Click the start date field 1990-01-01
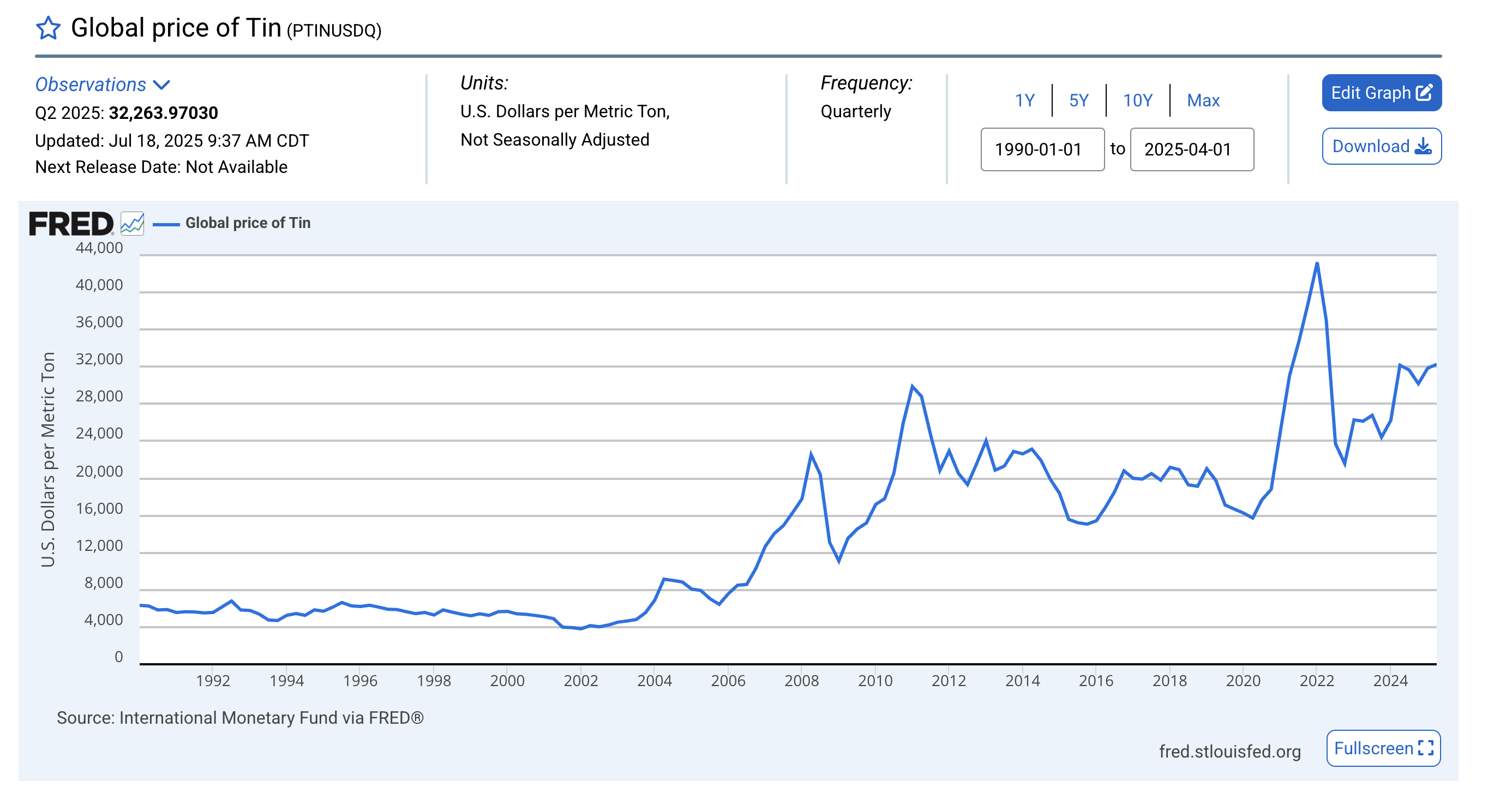 (1042, 149)
